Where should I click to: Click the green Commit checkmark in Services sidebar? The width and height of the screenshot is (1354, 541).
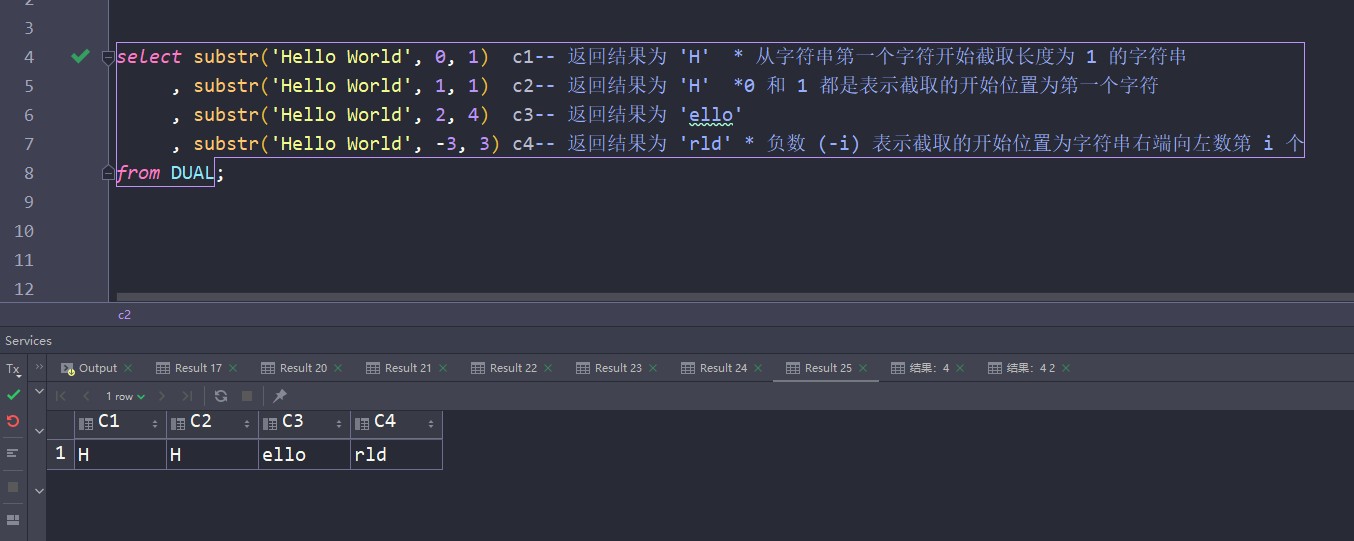coord(13,395)
